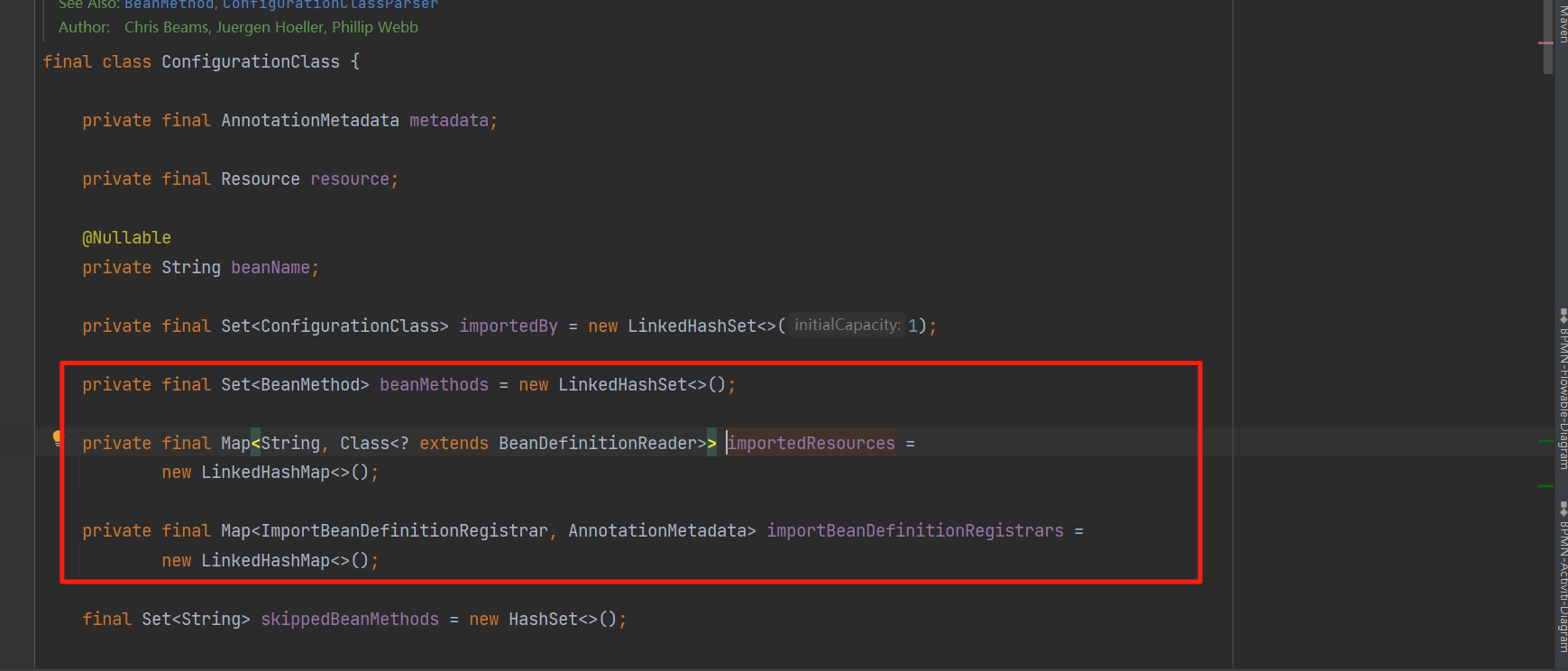The width and height of the screenshot is (1568, 671).
Task: Click the yellow lightbulb quick-fix icon
Action: point(58,439)
